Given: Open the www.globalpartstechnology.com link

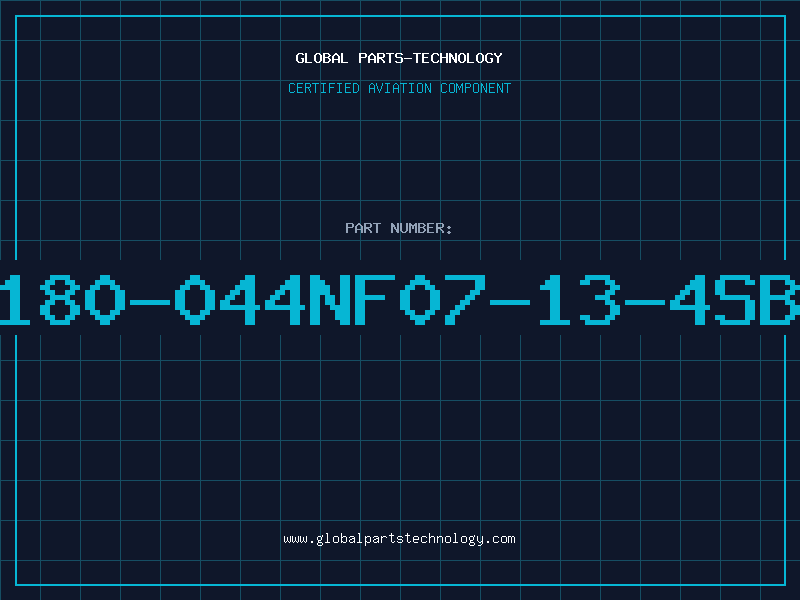Looking at the screenshot, I should 399,539.
